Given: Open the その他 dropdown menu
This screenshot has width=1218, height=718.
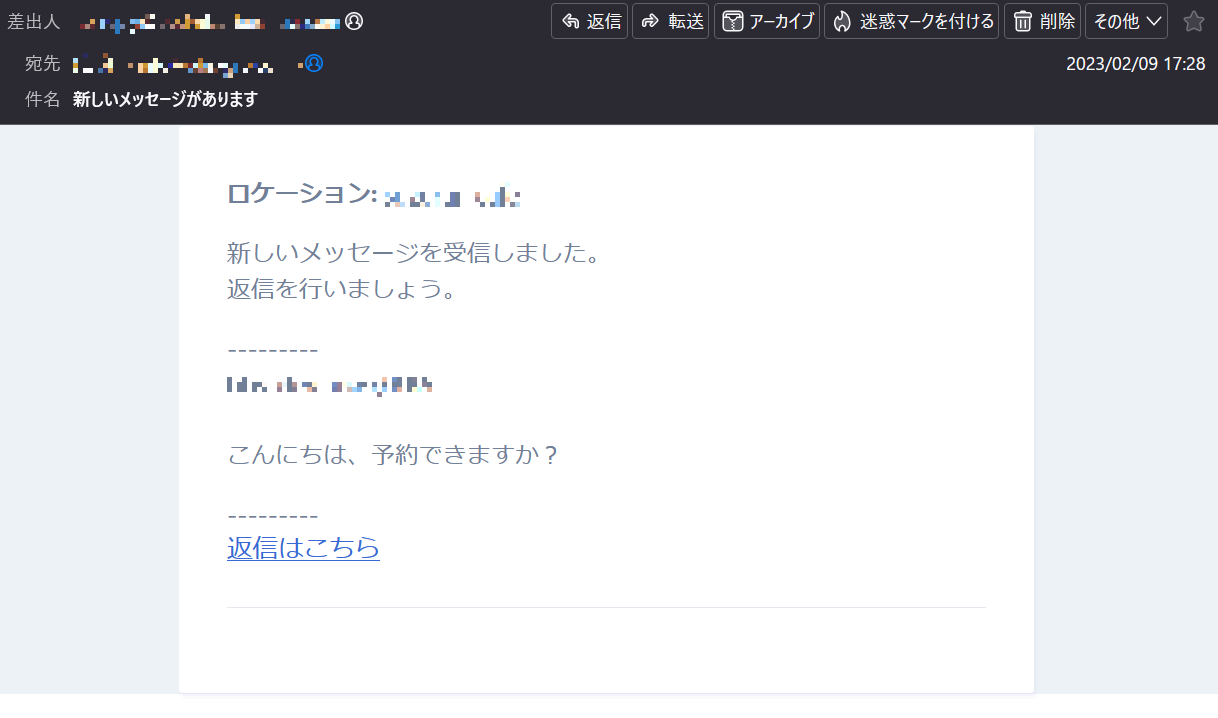Looking at the screenshot, I should coord(1126,21).
